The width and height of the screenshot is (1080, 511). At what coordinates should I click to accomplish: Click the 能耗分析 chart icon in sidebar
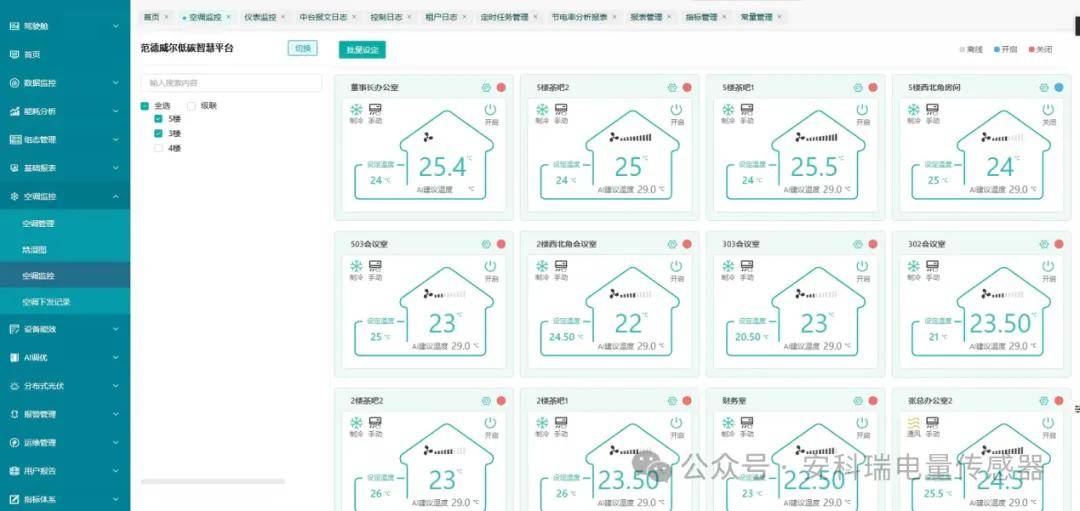tap(14, 111)
